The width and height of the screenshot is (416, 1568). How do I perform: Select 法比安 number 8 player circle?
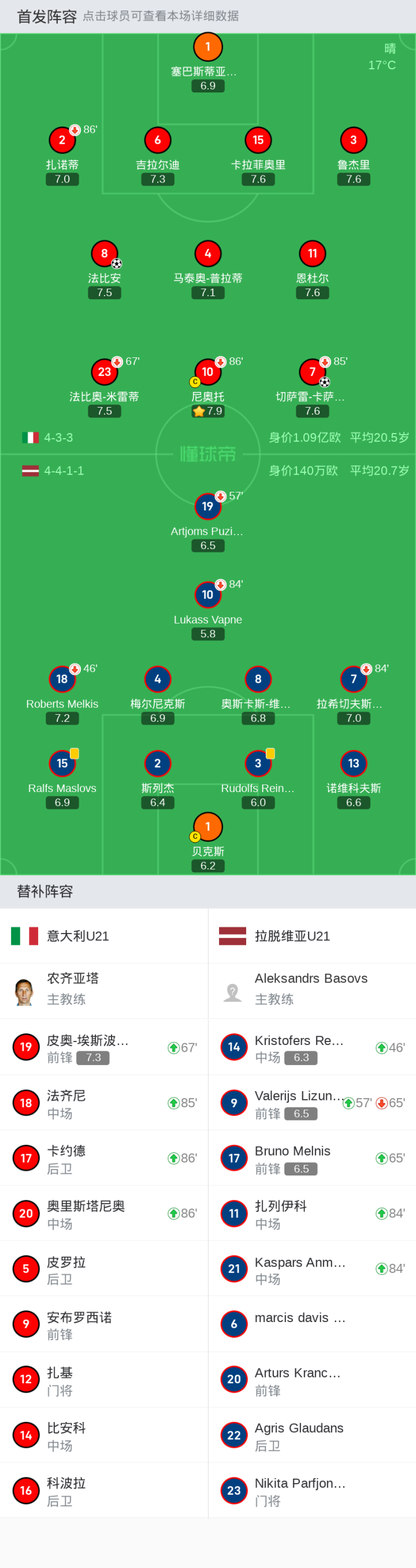pos(104,254)
